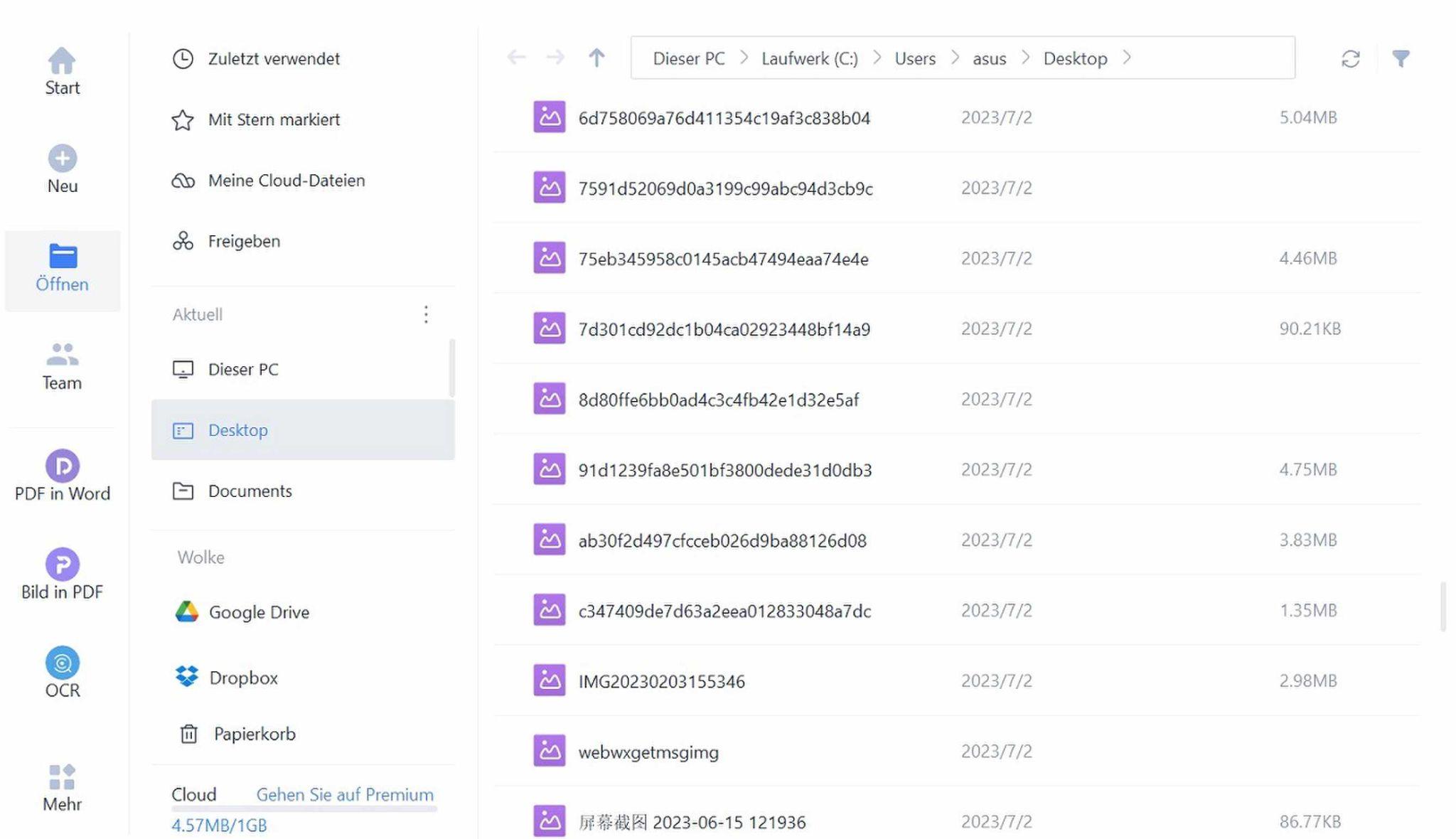This screenshot has width=1456, height=839.
Task: Open the filter funnel icon
Action: tap(1401, 58)
